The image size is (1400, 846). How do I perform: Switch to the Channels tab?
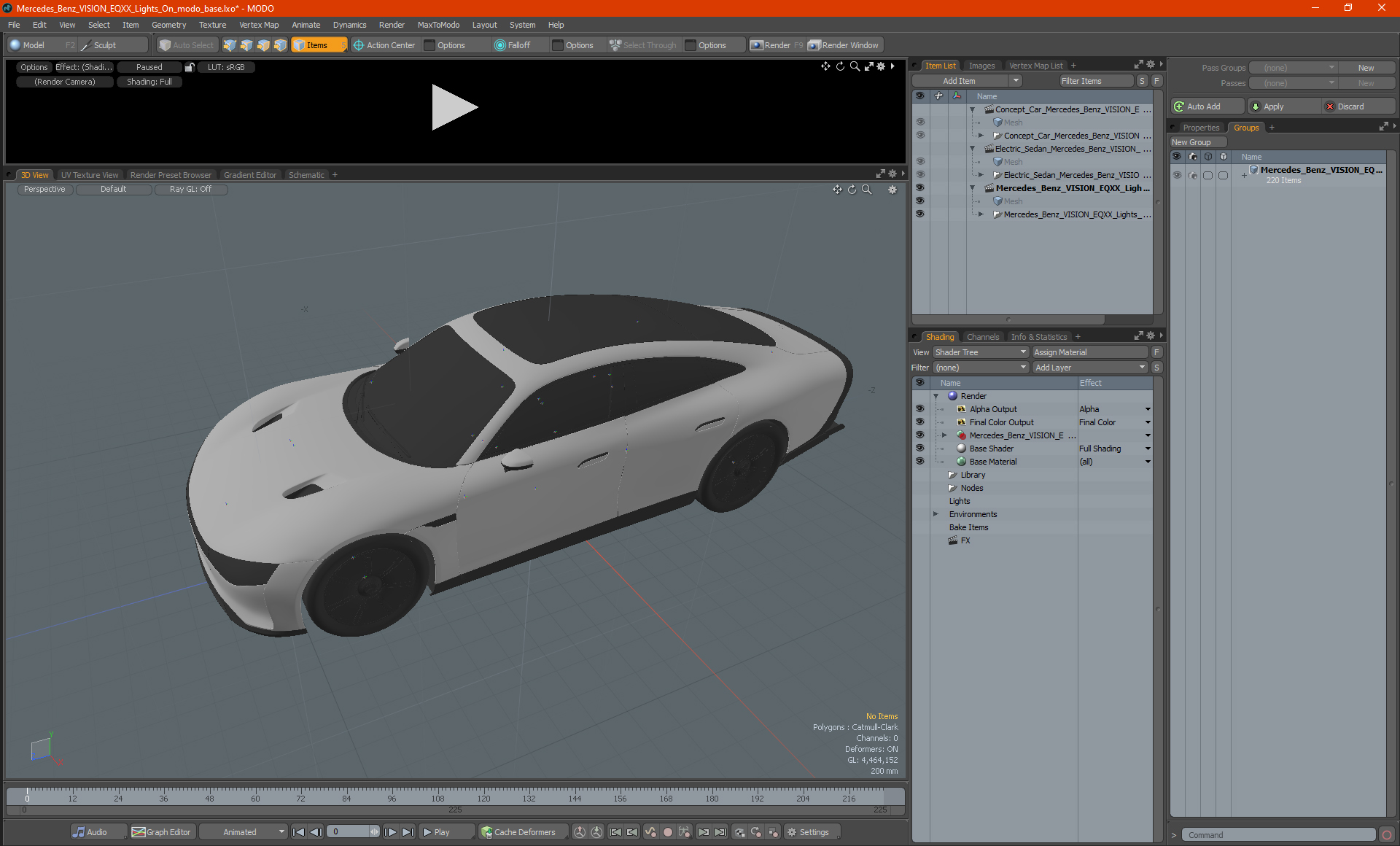coord(982,337)
